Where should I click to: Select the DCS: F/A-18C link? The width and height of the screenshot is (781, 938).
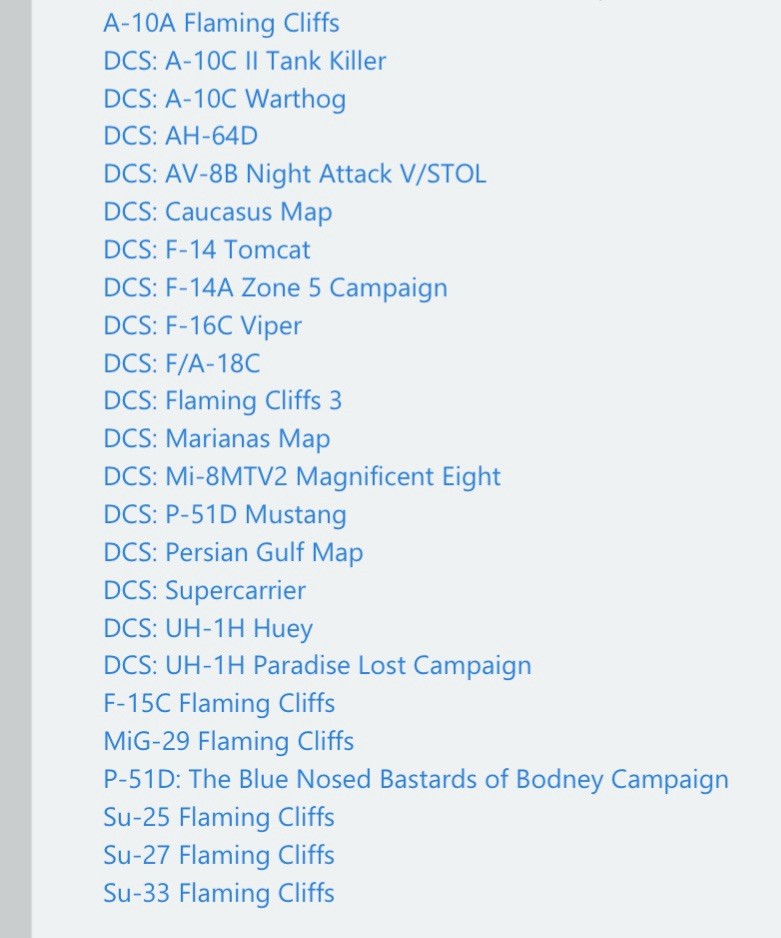(181, 364)
